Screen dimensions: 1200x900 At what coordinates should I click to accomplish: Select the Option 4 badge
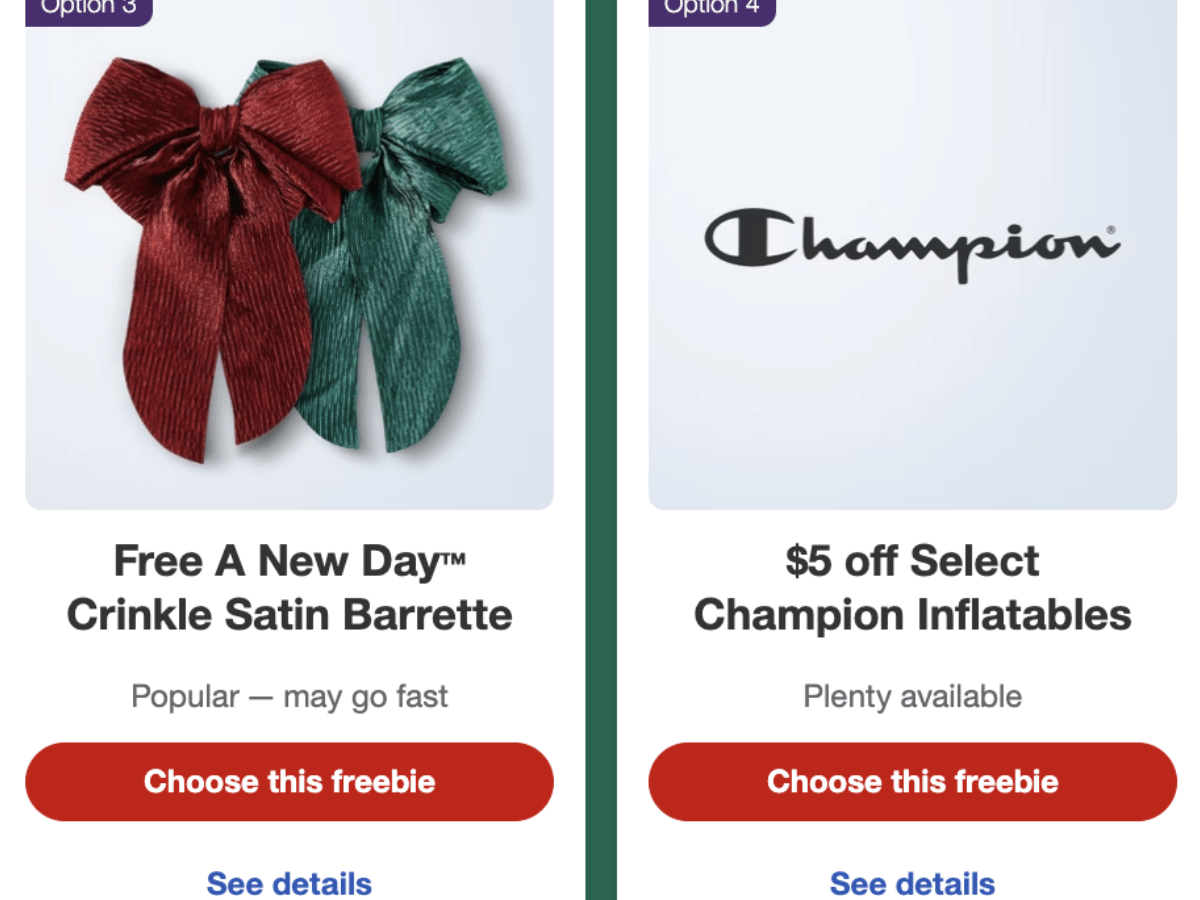point(711,8)
